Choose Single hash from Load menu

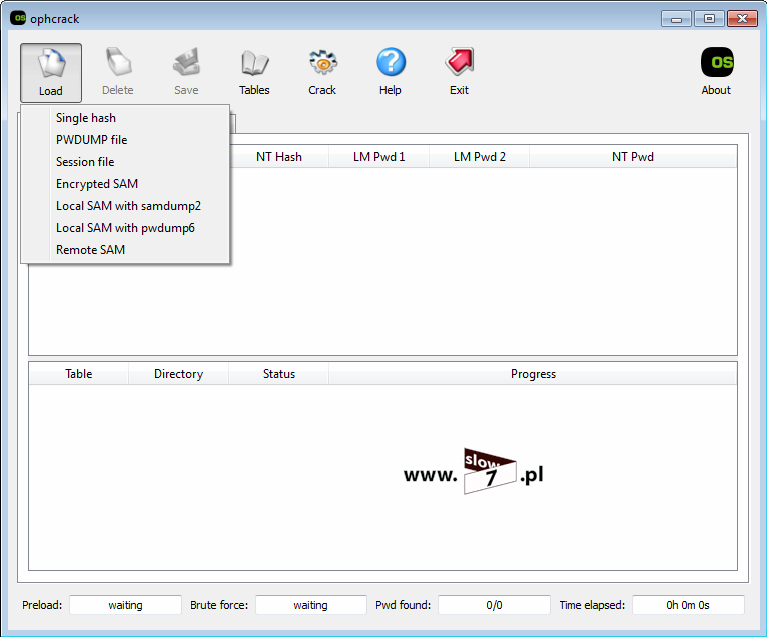pyautogui.click(x=125, y=118)
